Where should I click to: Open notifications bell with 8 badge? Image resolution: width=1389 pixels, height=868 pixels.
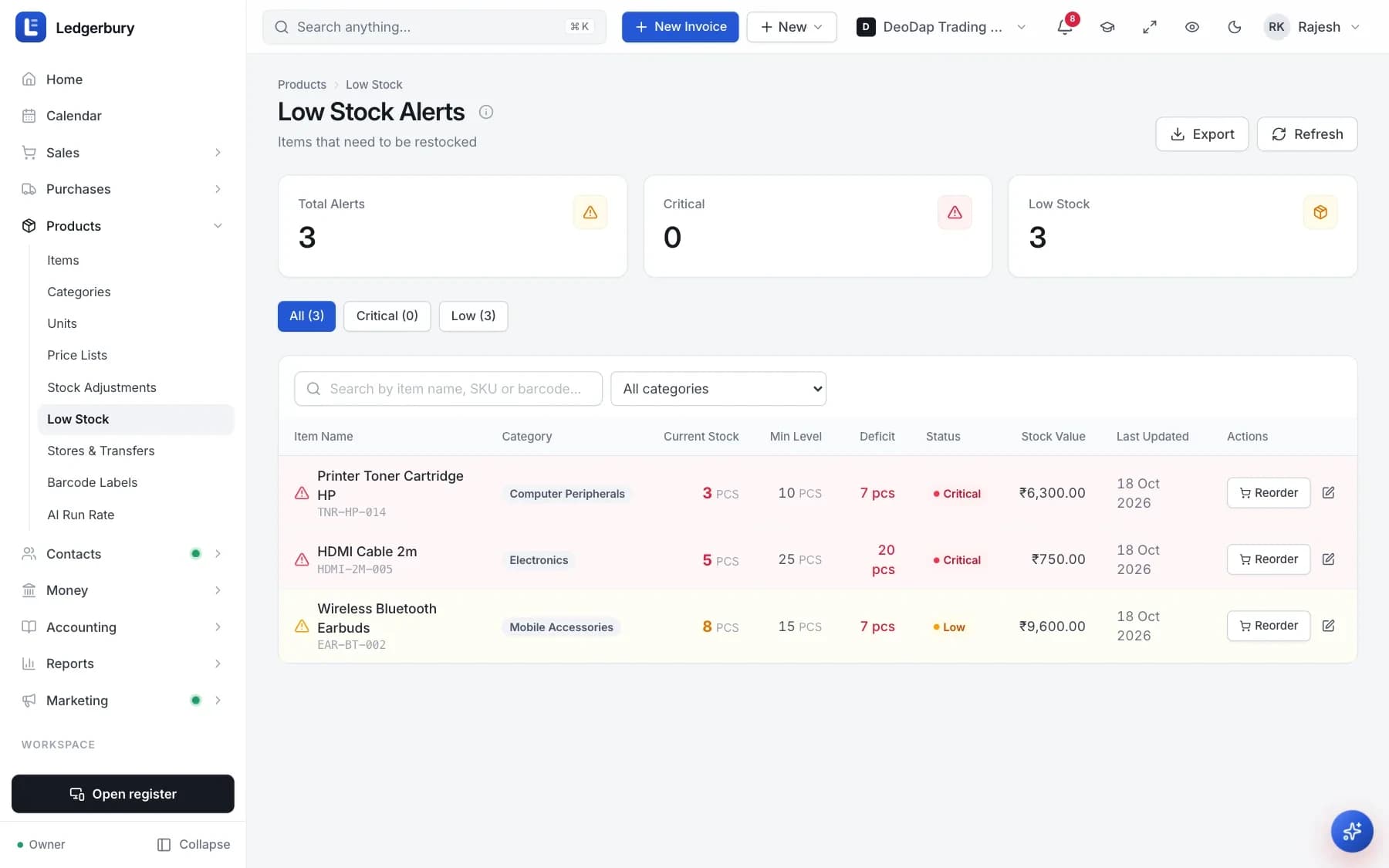pyautogui.click(x=1065, y=27)
